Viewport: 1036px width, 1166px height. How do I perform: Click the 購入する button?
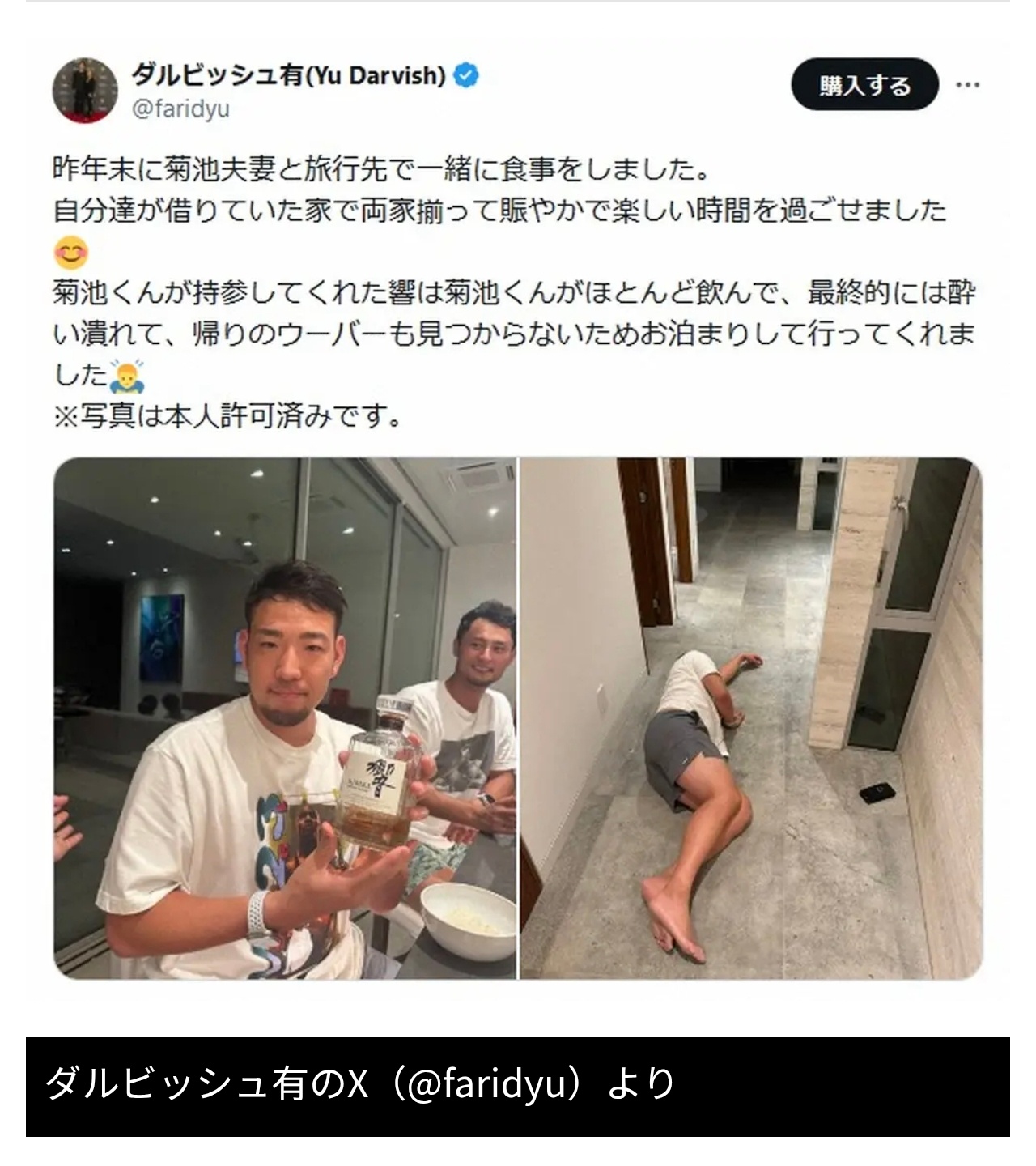864,85
